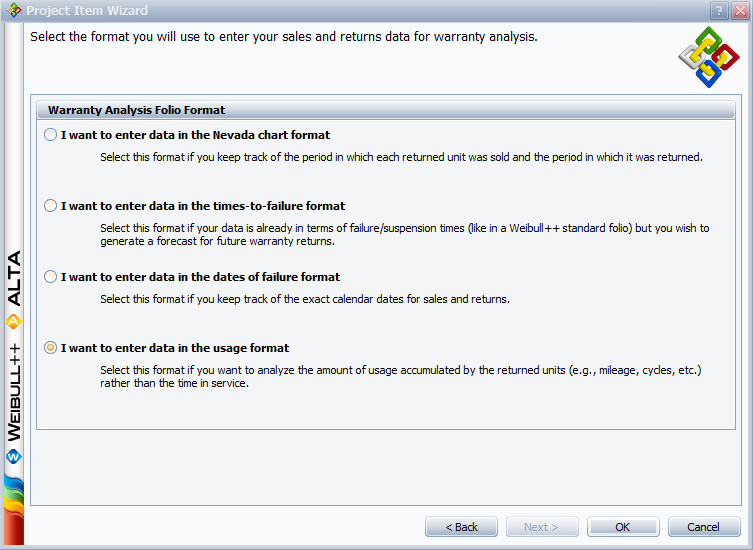The height and width of the screenshot is (550, 753).
Task: Click the usage format description text
Action: (401, 376)
